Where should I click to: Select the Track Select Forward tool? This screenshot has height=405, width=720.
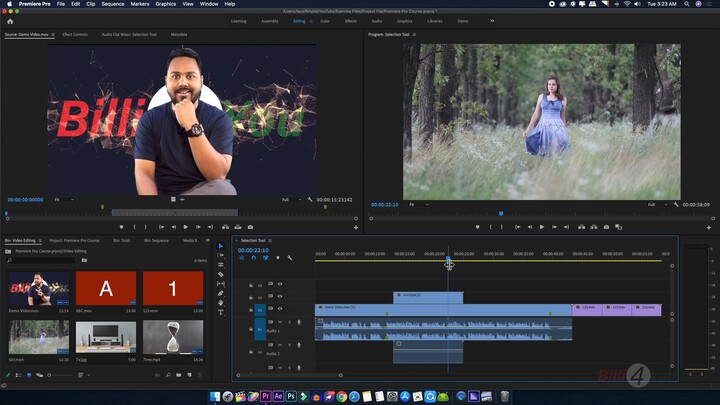click(x=221, y=255)
